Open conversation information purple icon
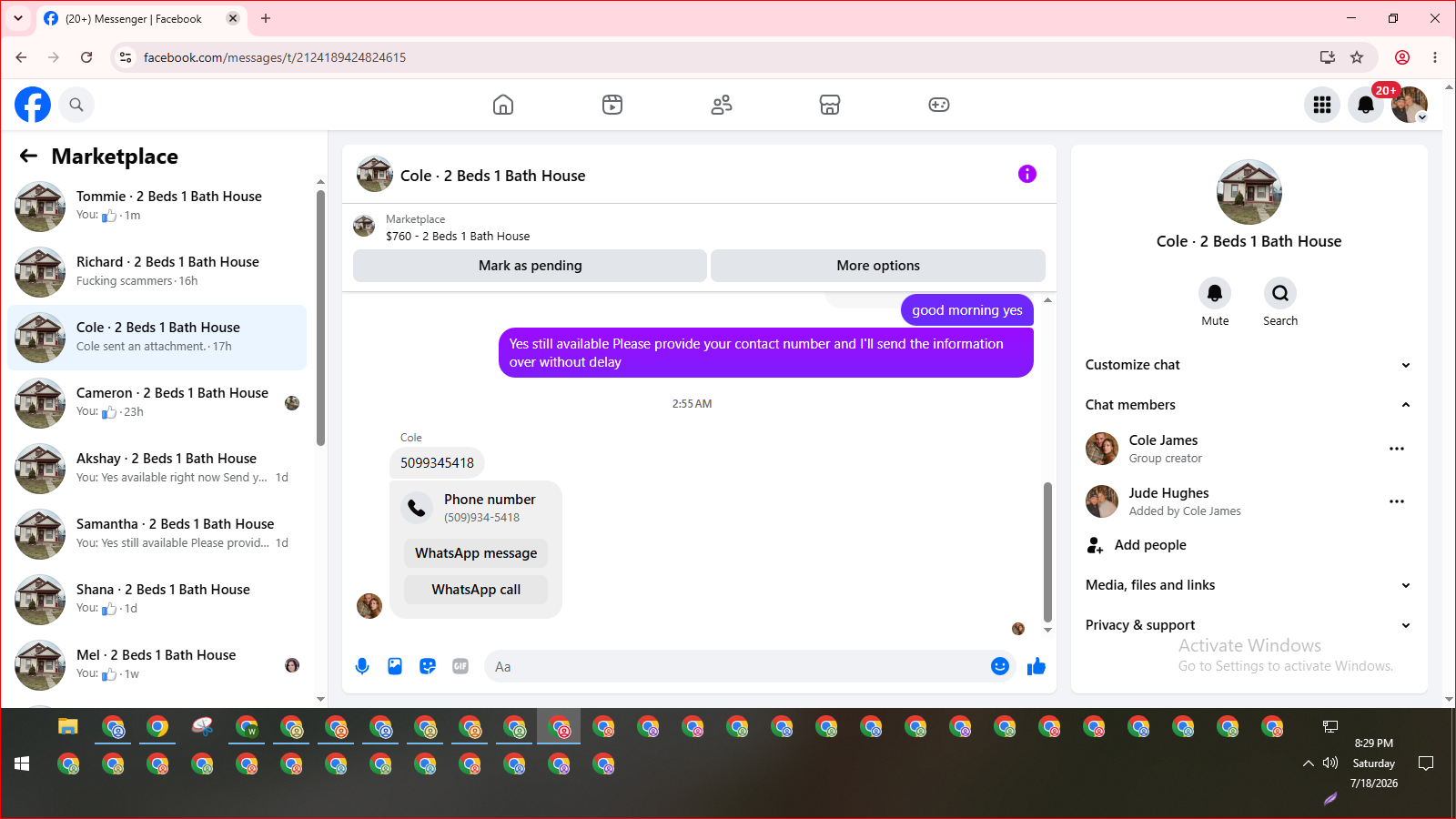The width and height of the screenshot is (1456, 819). click(1027, 174)
